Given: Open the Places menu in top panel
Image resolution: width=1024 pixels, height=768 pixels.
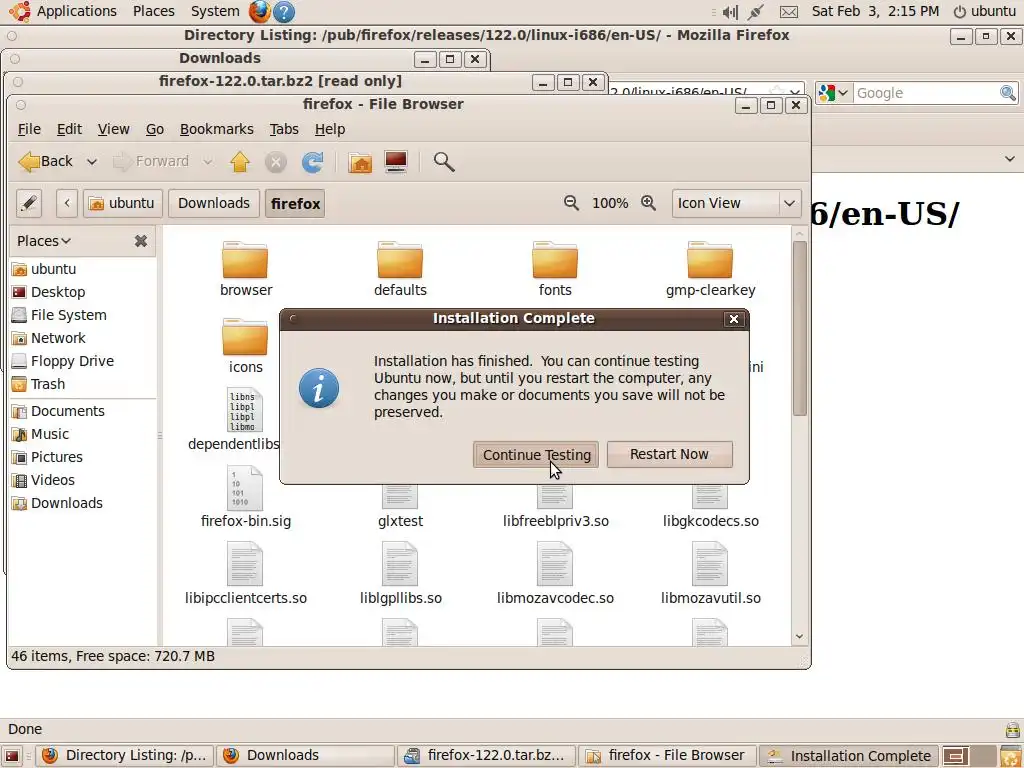Looking at the screenshot, I should [153, 11].
